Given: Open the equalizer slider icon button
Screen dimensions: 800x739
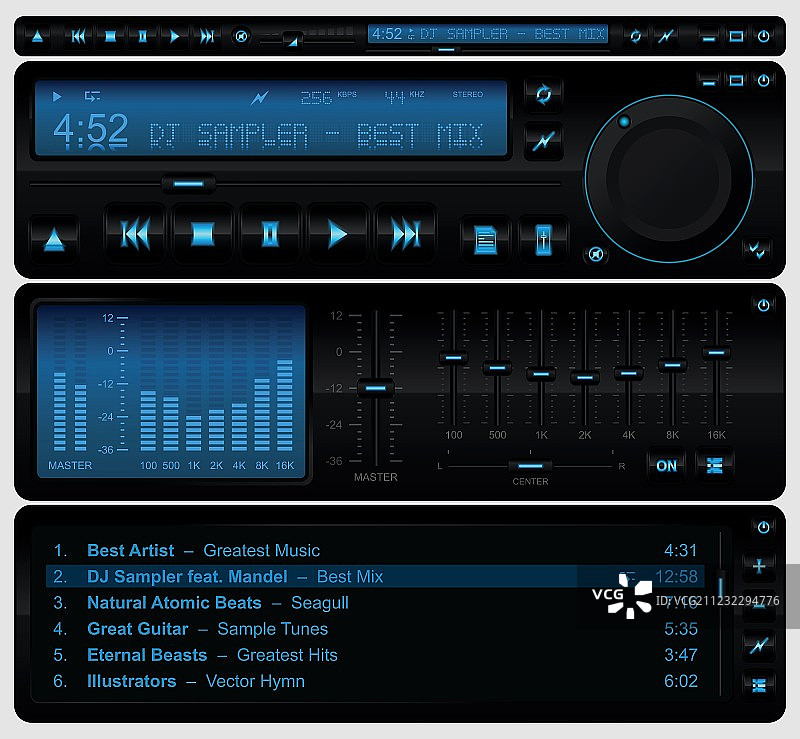Looking at the screenshot, I should pyautogui.click(x=543, y=240).
